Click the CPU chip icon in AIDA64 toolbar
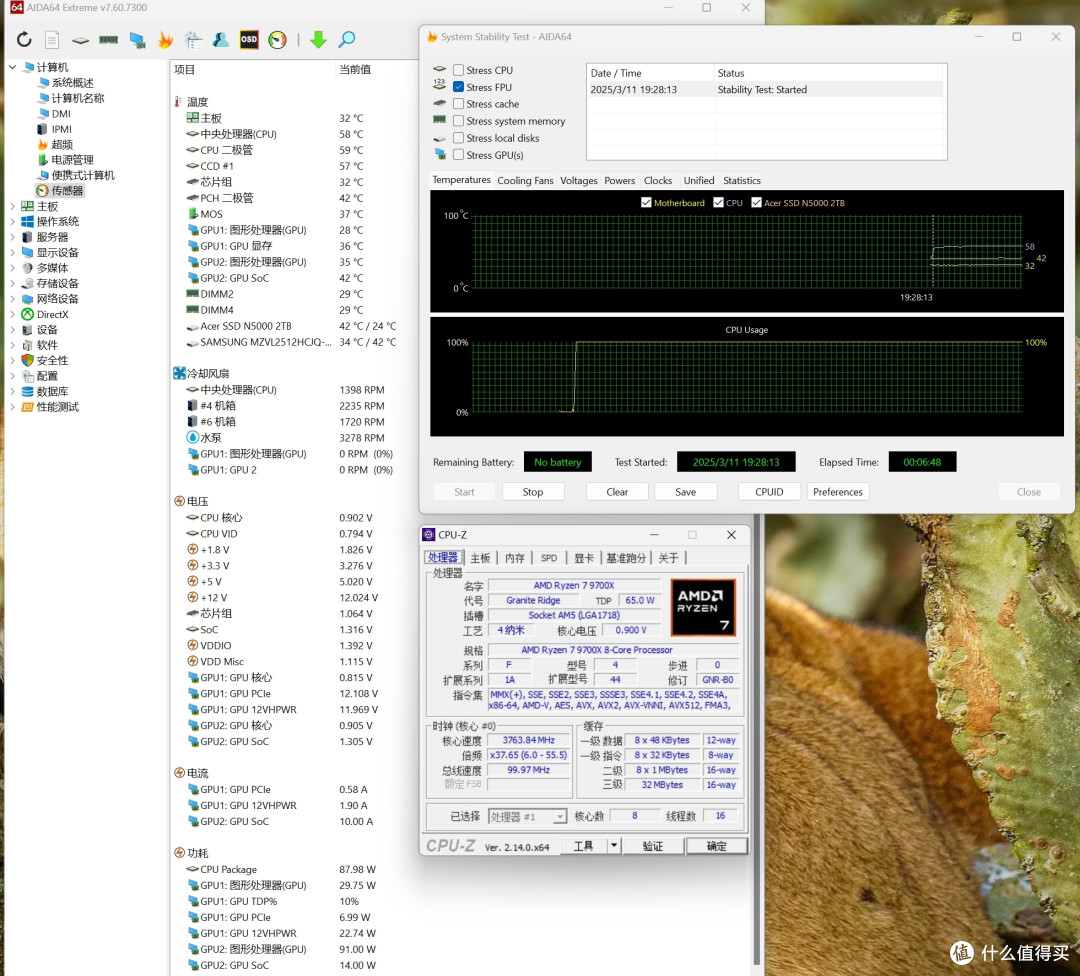This screenshot has width=1080, height=976. [x=81, y=40]
